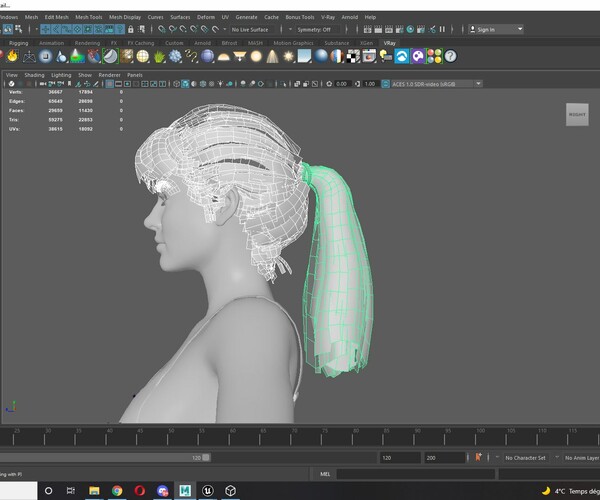Click the range slider handle at 120
This screenshot has height=500, width=600.
(206, 458)
